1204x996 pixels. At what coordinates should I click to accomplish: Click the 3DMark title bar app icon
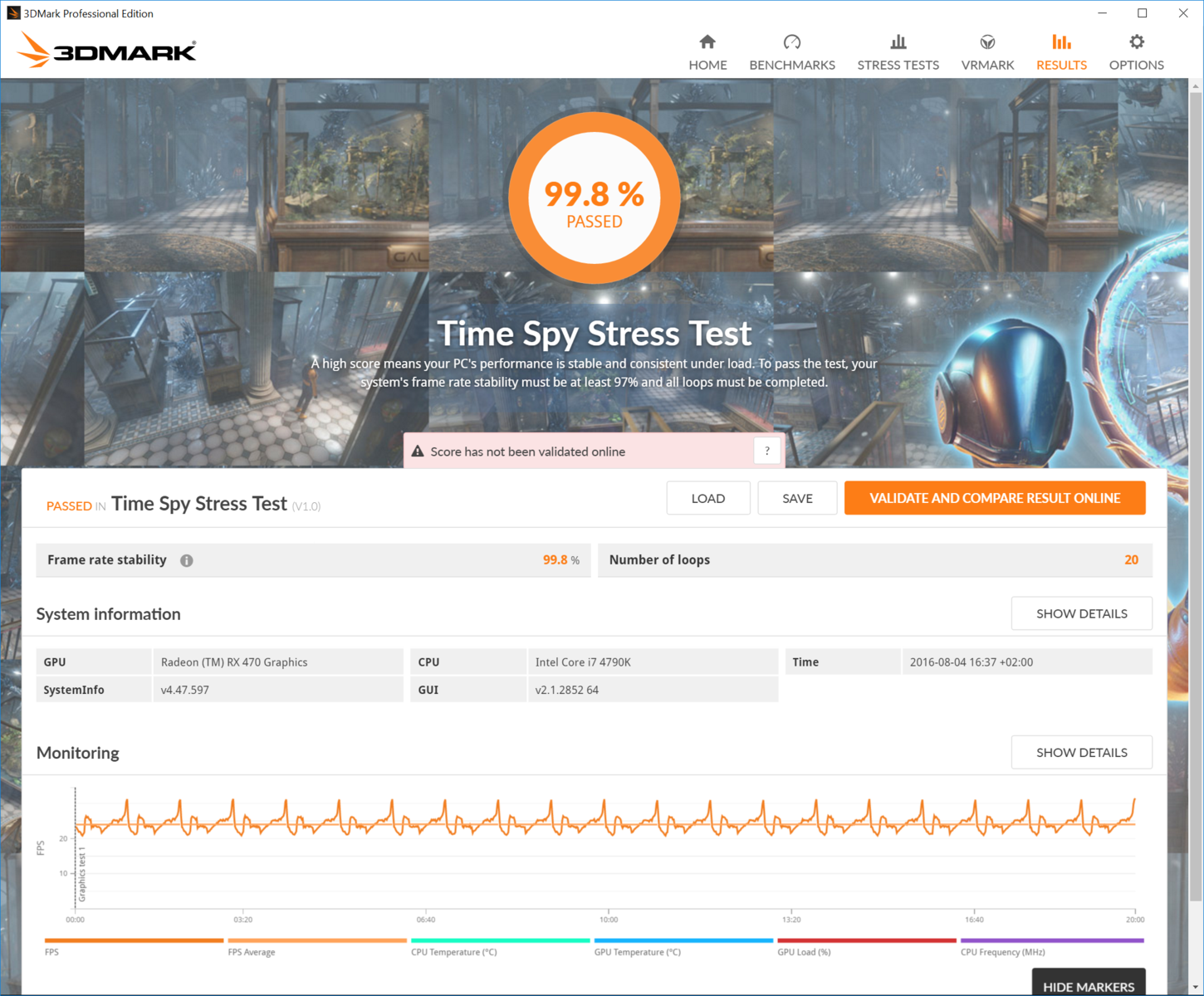13,13
